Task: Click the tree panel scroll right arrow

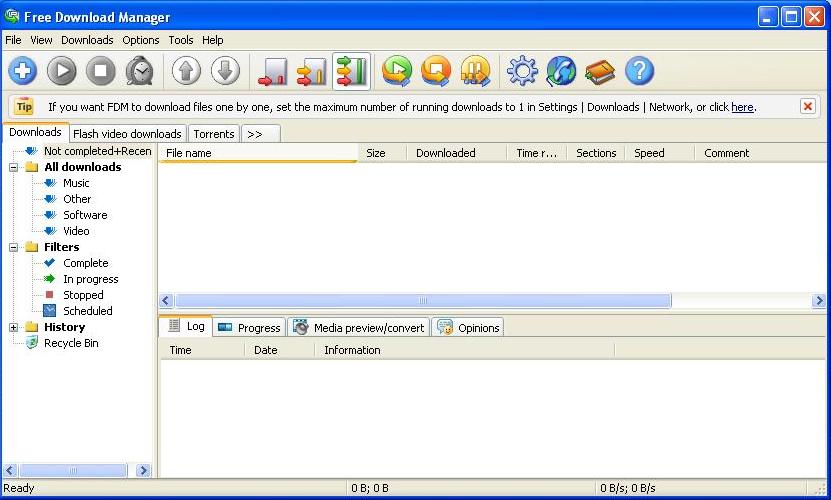Action: (143, 470)
